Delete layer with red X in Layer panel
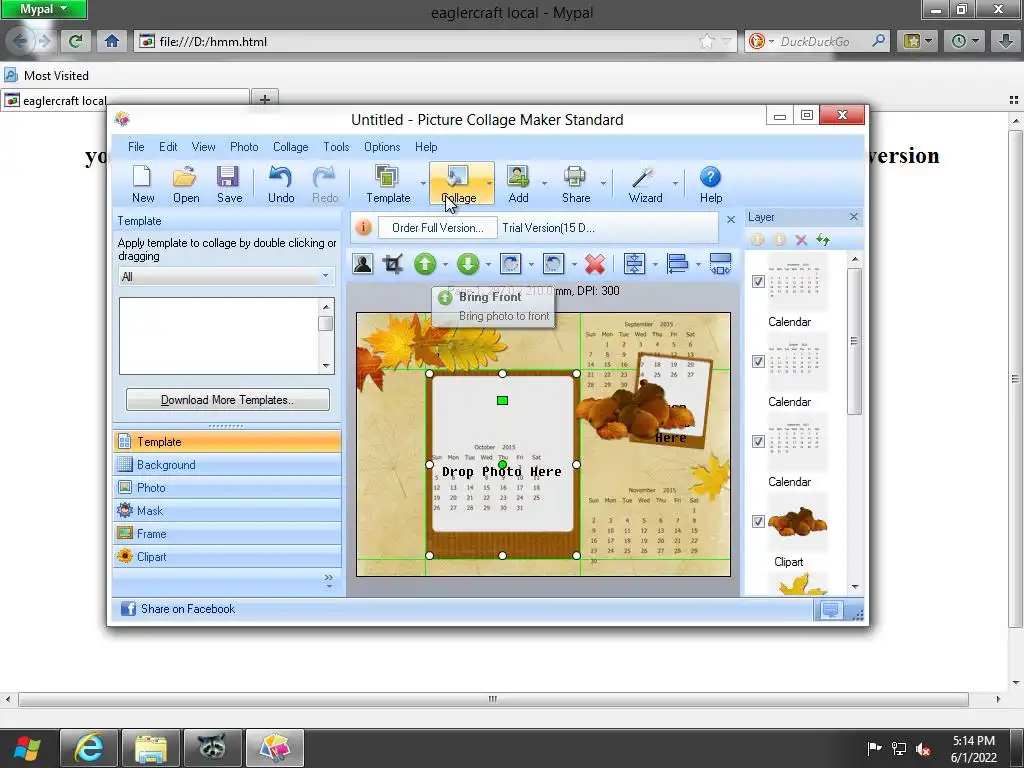The image size is (1024, 768). click(801, 240)
